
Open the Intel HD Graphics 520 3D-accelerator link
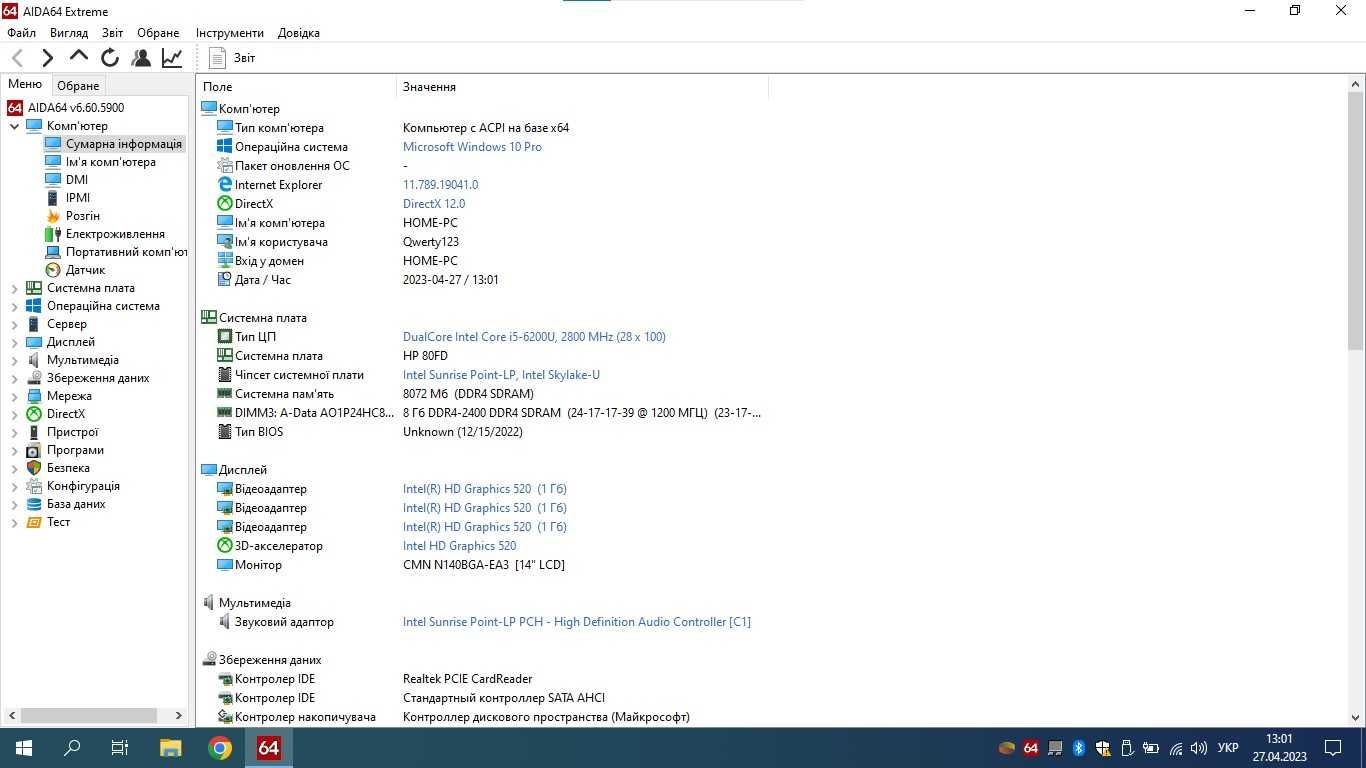[x=460, y=546]
